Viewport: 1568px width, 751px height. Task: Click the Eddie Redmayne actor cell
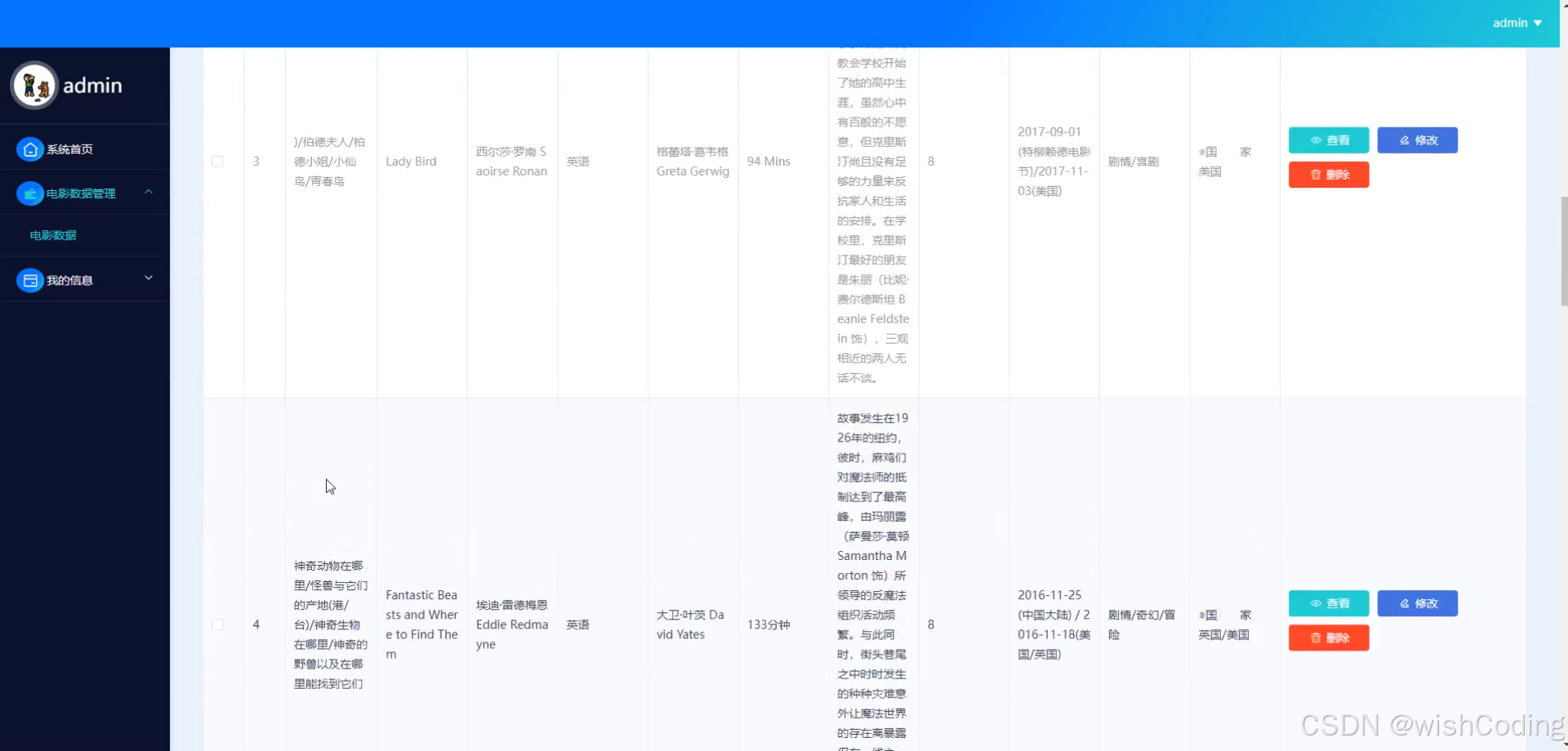coord(512,624)
